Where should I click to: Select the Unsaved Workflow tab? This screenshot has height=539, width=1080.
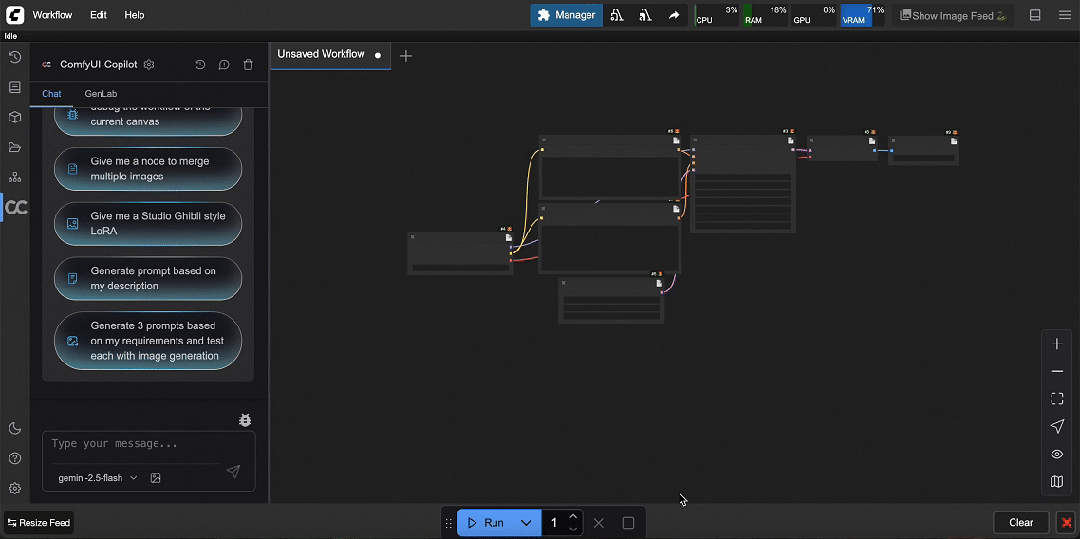pyautogui.click(x=329, y=55)
